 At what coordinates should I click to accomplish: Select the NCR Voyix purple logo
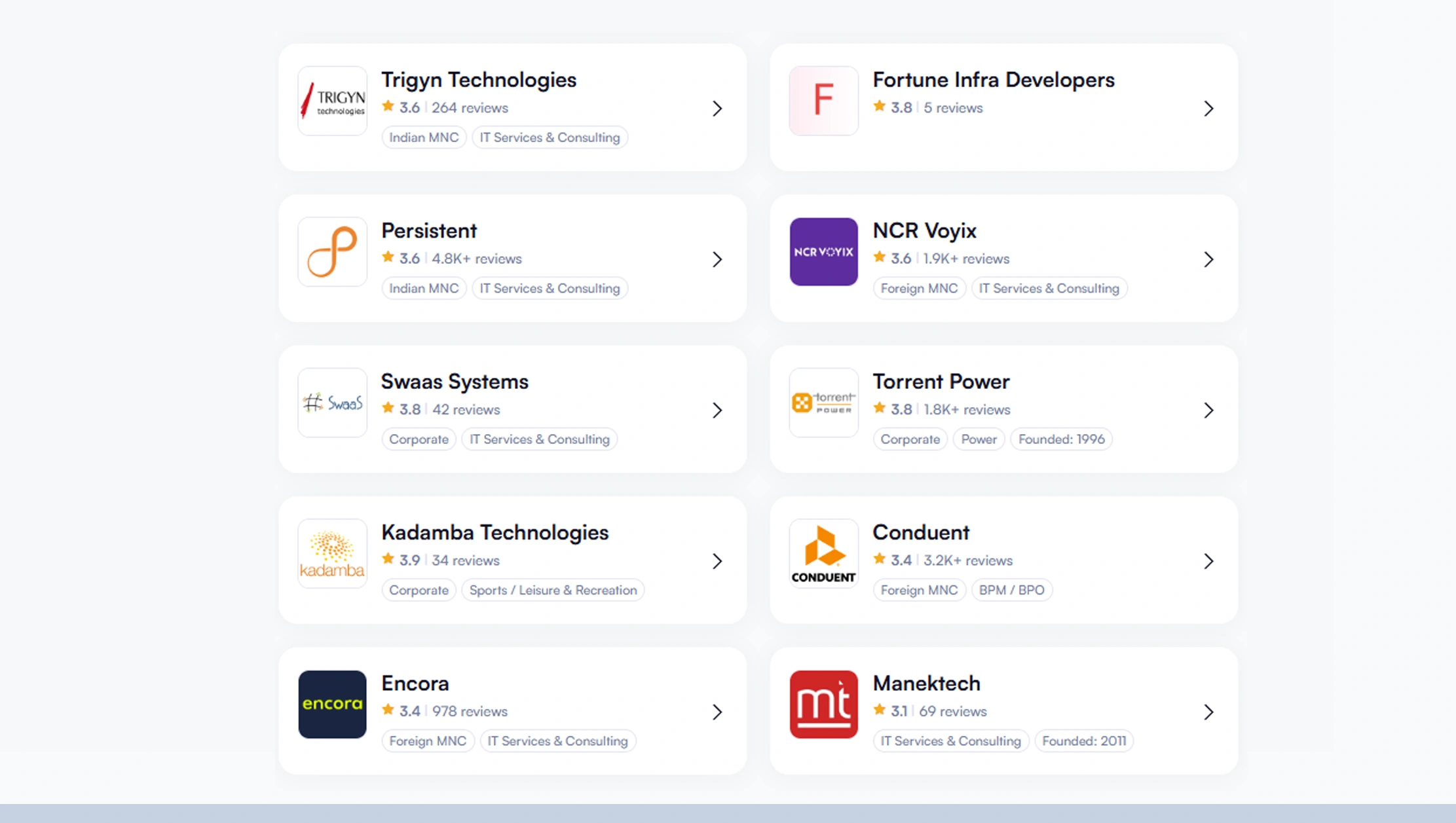823,252
